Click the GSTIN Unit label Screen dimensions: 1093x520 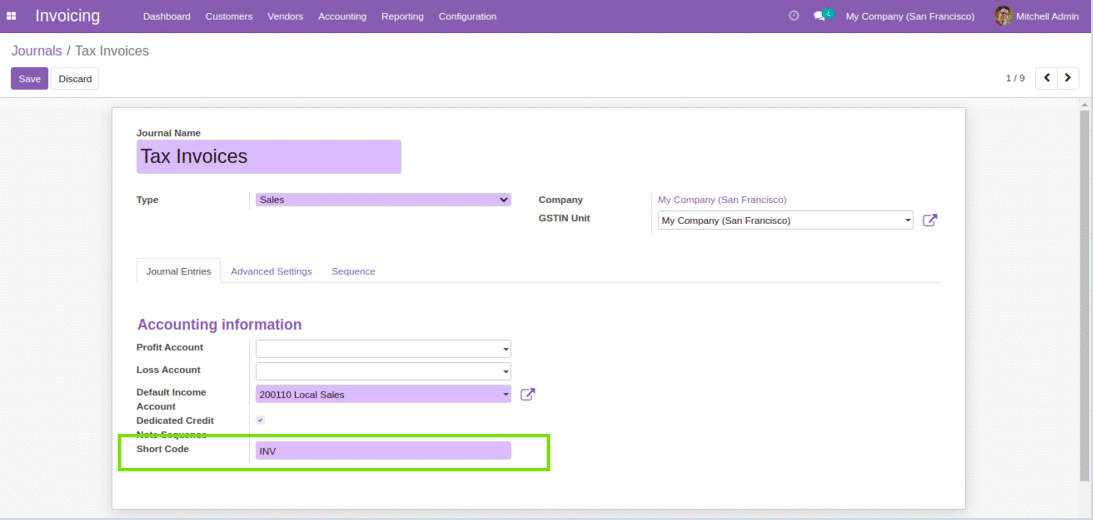tap(564, 217)
